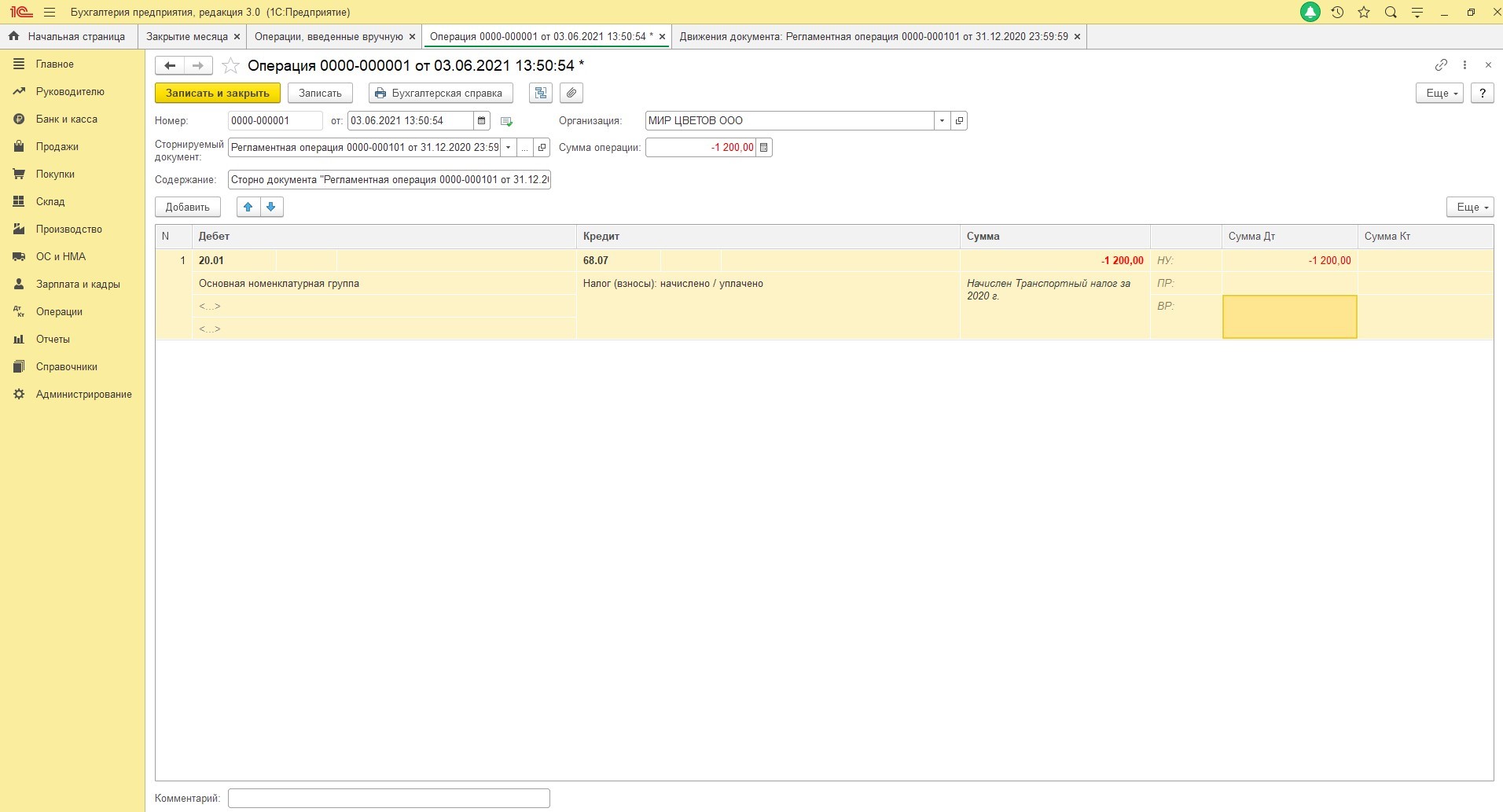This screenshot has width=1503, height=812.
Task: Click the favorites star next to document title
Action: [230, 66]
